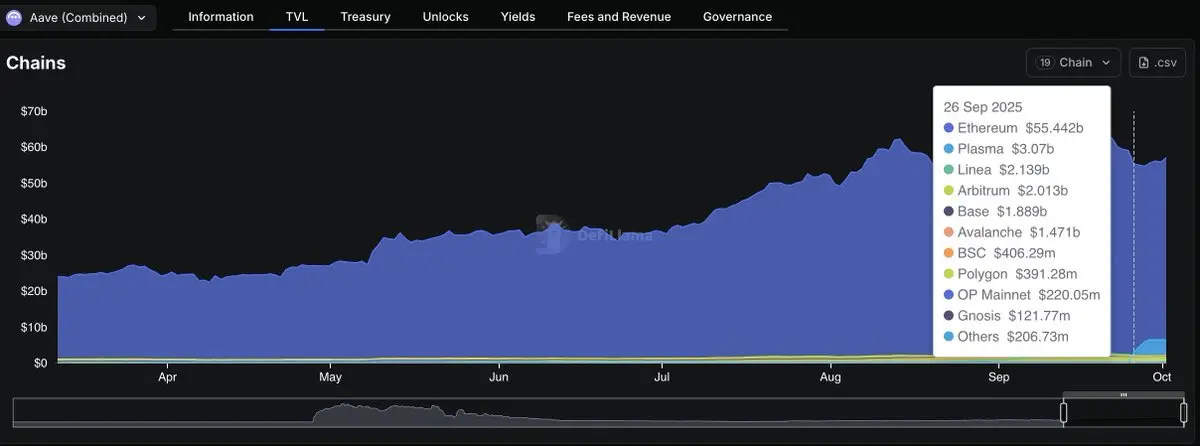Viewport: 1200px width, 446px height.
Task: Go to the Fees and Revenue tab
Action: click(618, 17)
